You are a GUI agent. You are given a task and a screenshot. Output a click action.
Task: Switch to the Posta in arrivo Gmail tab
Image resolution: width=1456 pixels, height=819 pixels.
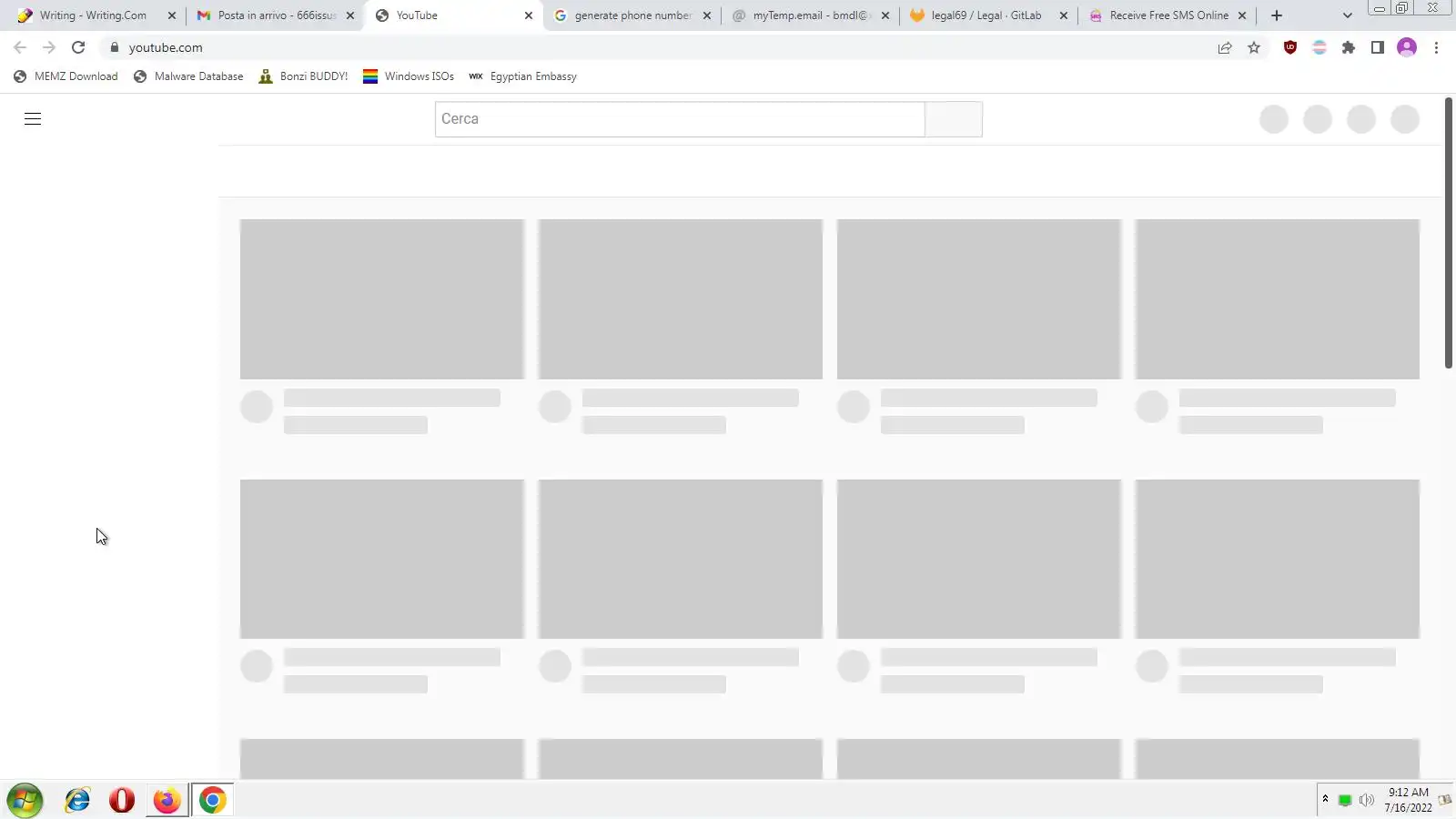coord(277,15)
